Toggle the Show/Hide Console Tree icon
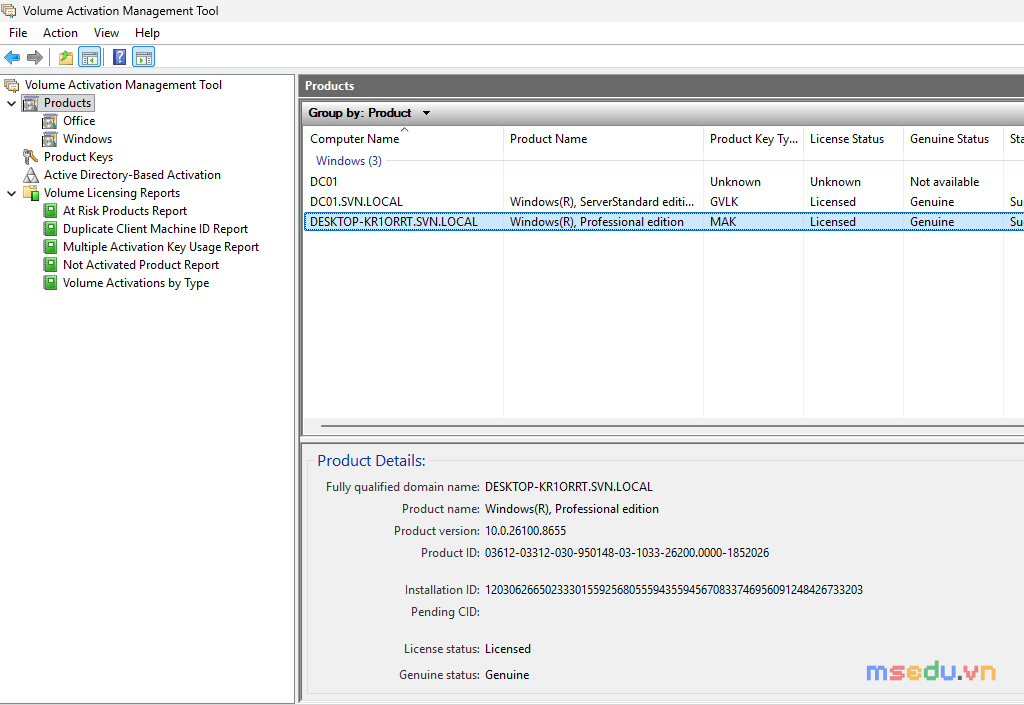 click(x=89, y=57)
